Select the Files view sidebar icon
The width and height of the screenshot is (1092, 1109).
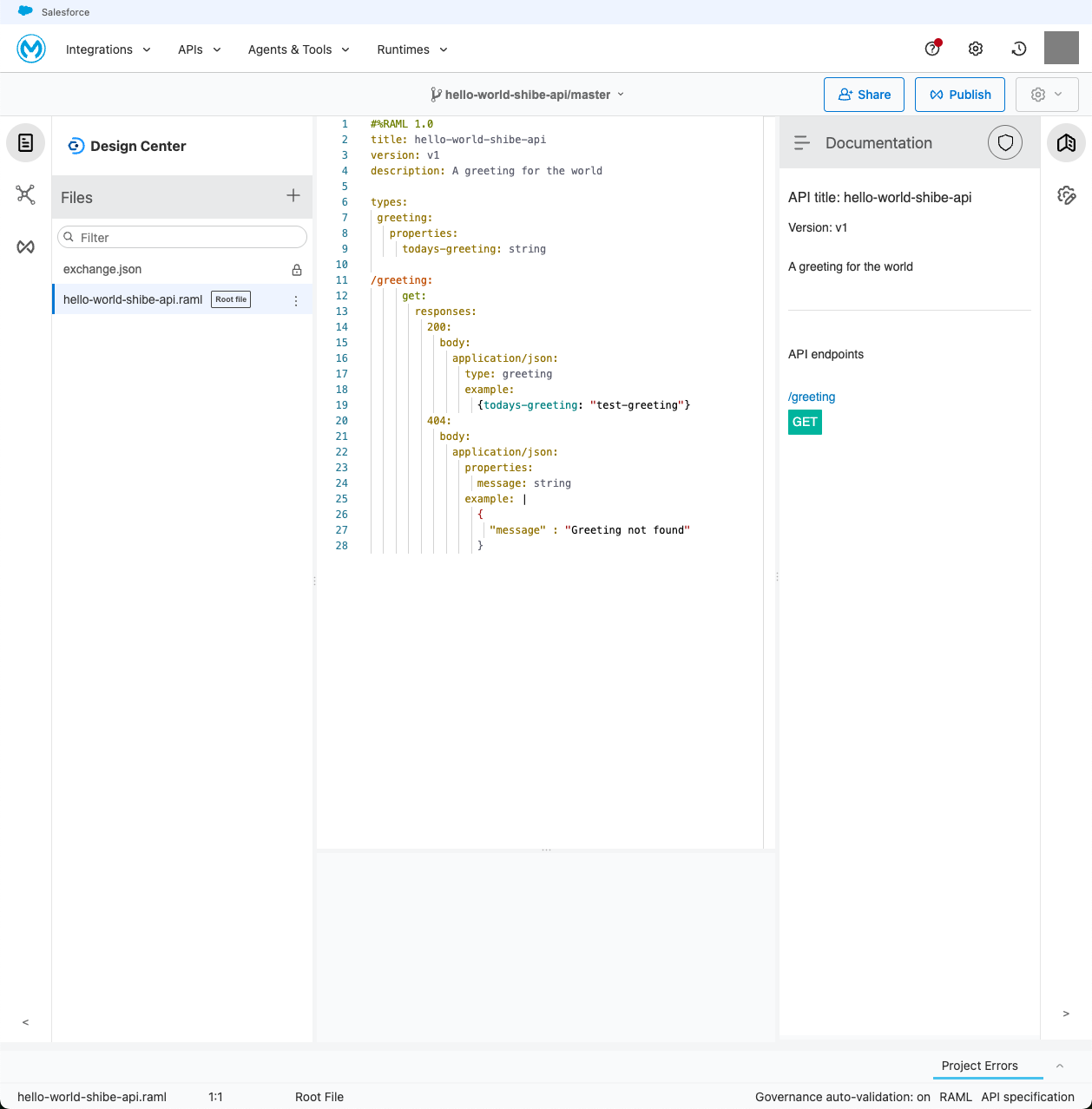click(x=25, y=142)
